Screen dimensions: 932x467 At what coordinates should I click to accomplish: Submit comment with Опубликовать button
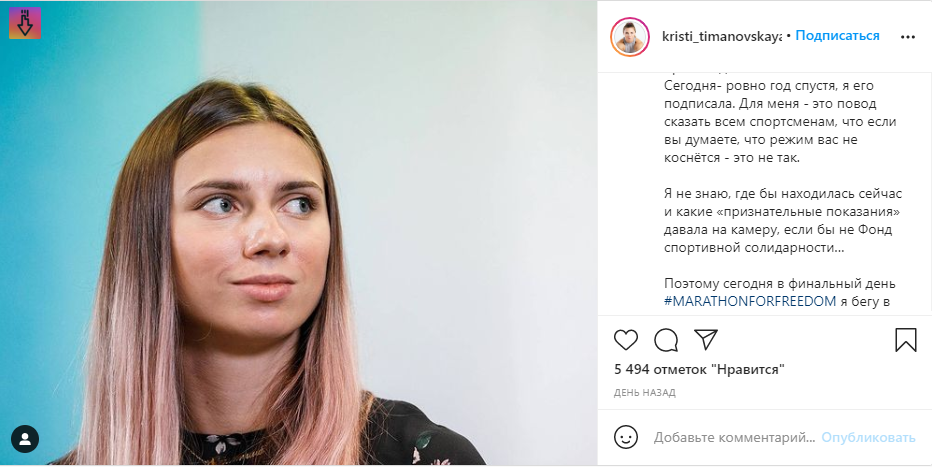tap(868, 438)
